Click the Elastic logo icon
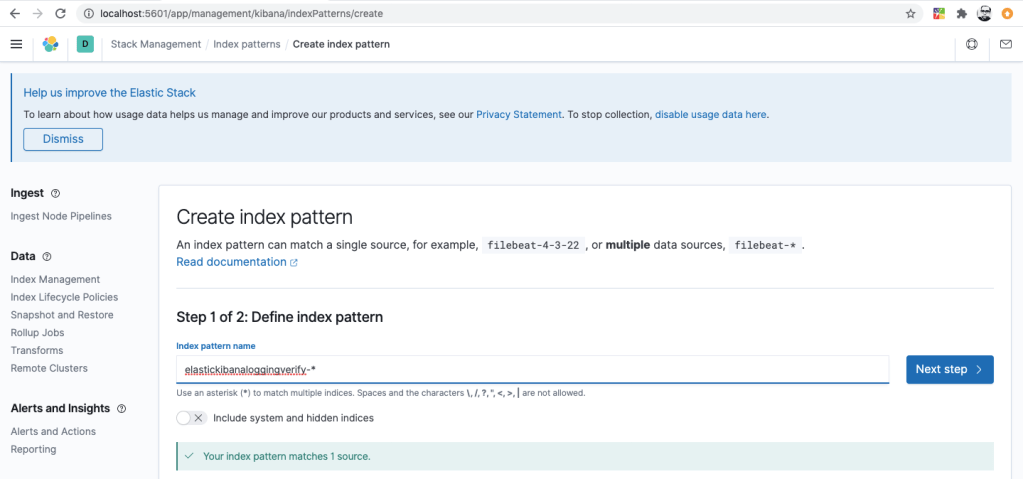 pyautogui.click(x=50, y=44)
